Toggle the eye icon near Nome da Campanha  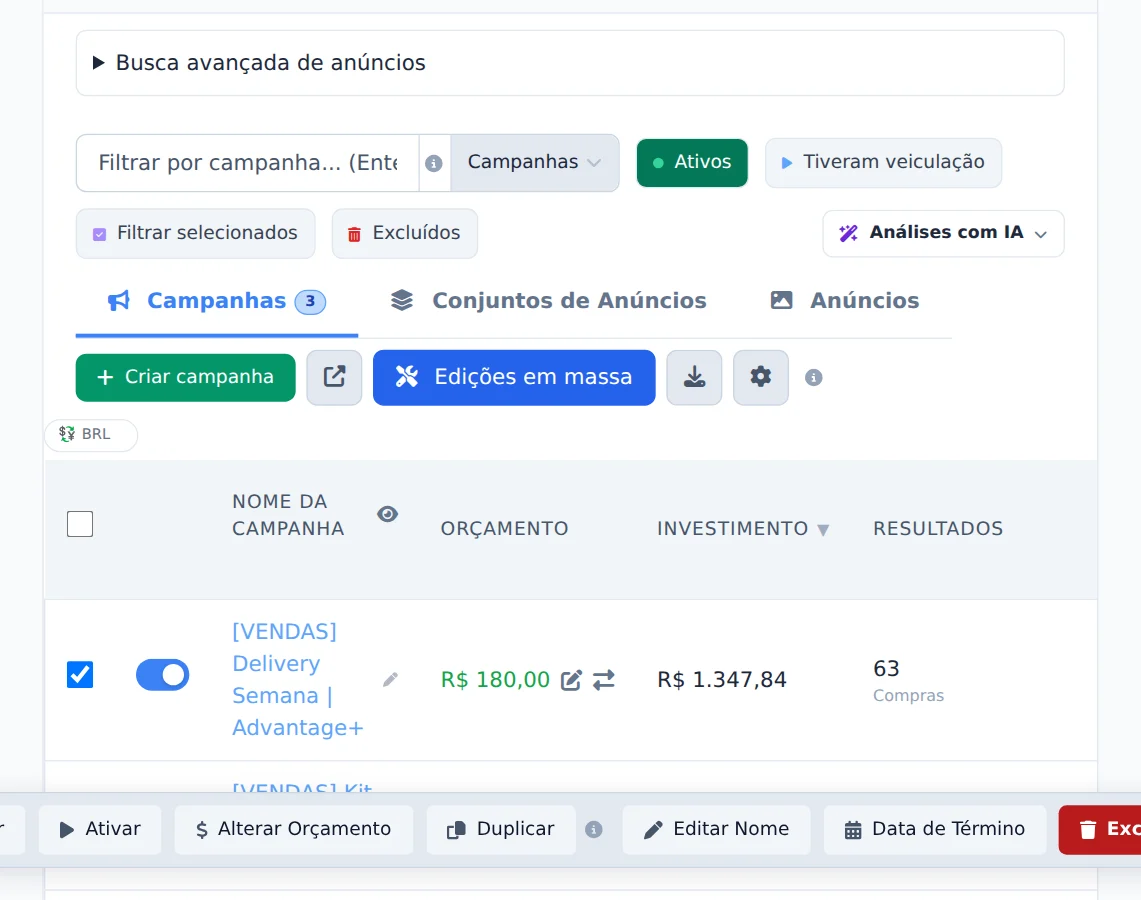(388, 514)
